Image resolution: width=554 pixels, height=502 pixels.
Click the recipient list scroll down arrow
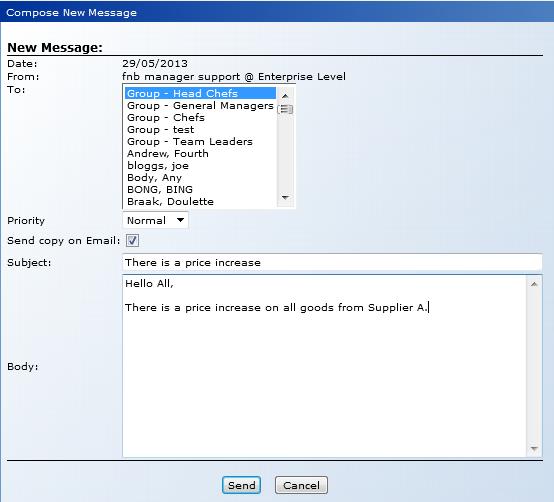[x=285, y=197]
